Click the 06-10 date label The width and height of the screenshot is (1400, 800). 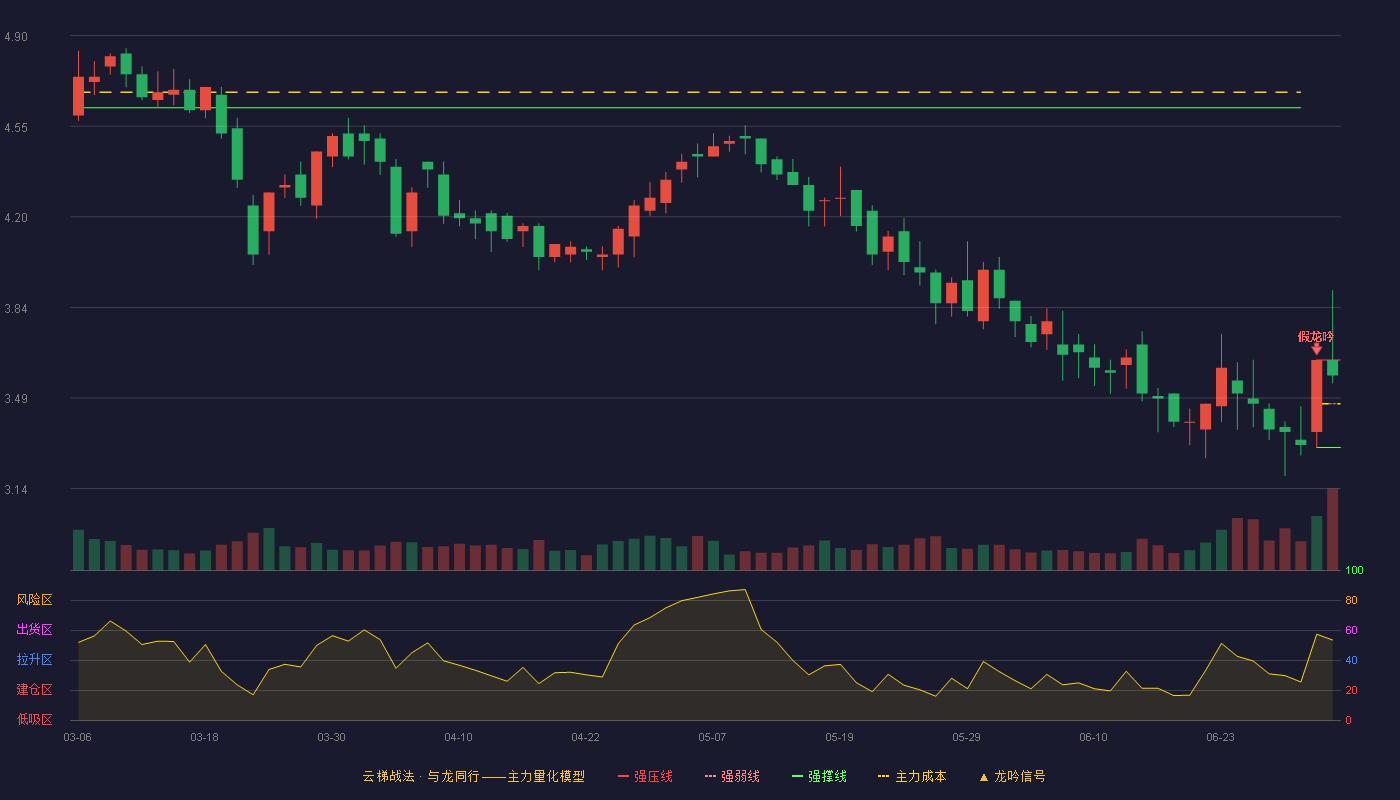1093,737
